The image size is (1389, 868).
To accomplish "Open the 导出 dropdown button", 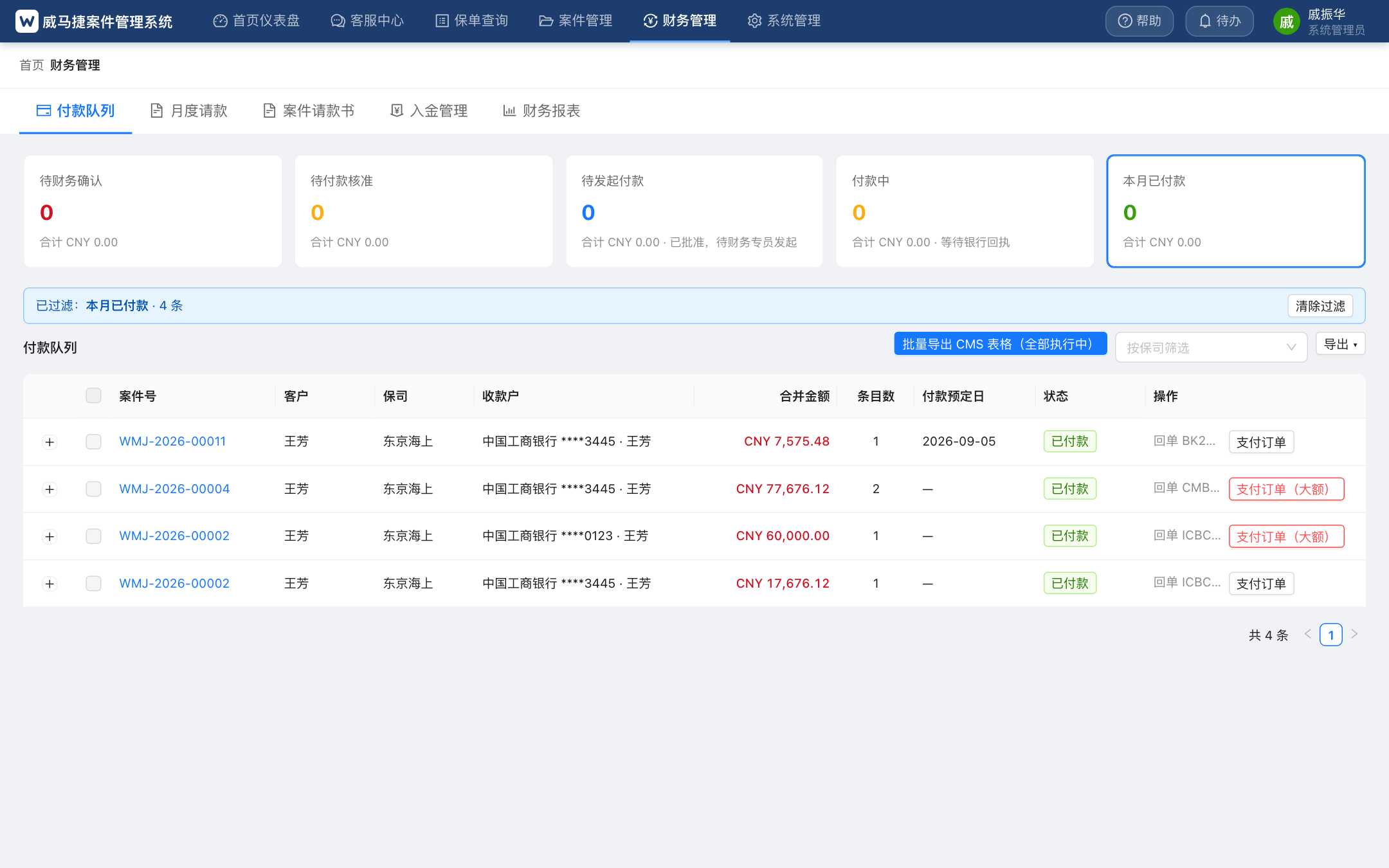I will 1340,344.
